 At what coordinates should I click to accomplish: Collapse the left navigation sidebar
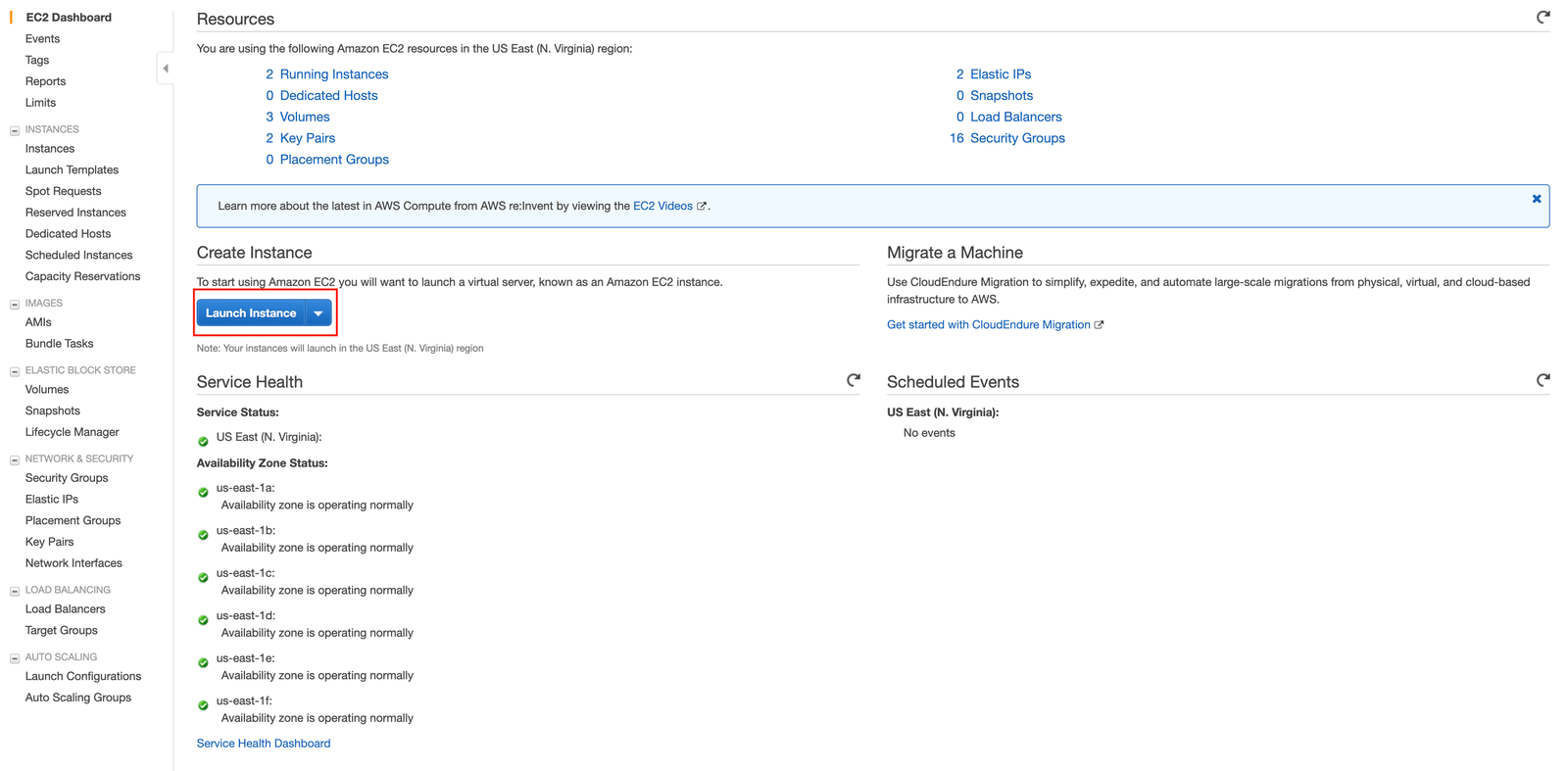(x=166, y=69)
